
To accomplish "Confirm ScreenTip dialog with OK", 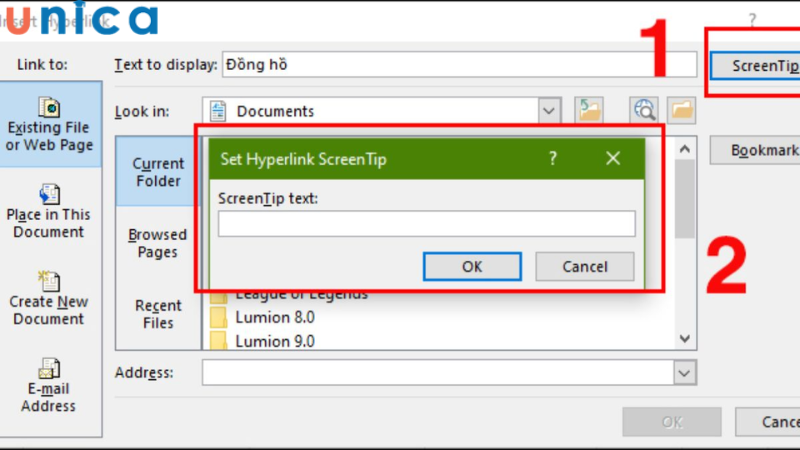I will pos(472,266).
